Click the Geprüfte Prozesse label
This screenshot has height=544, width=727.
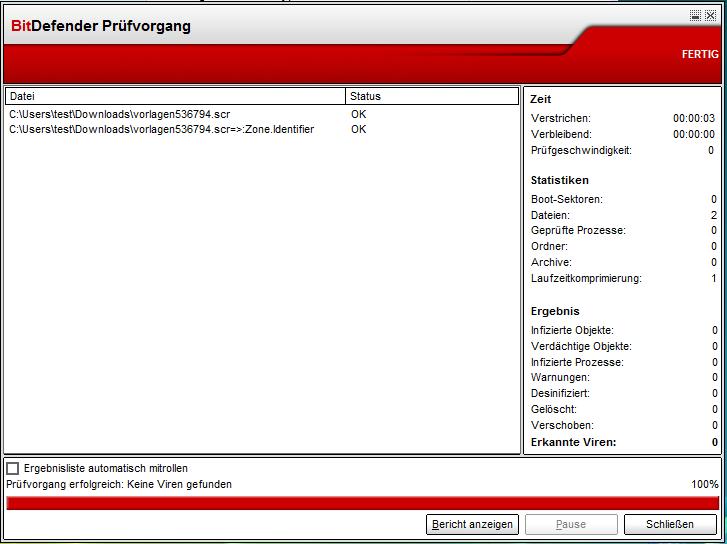click(x=578, y=230)
